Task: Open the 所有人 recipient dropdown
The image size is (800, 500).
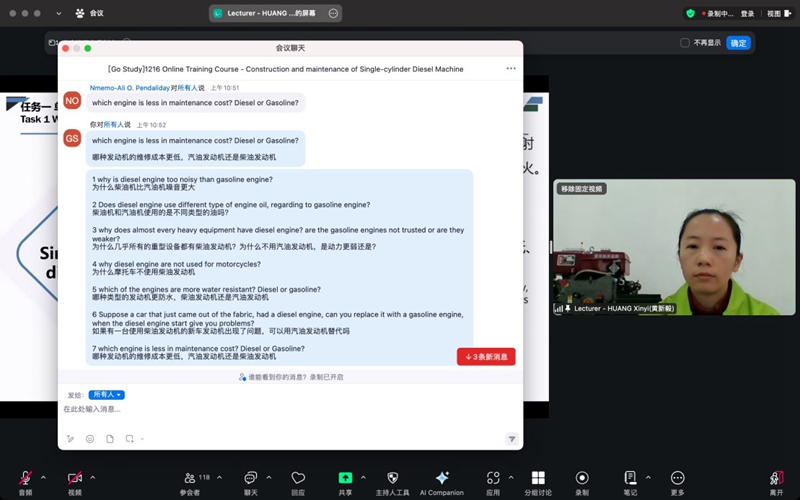Action: coord(106,395)
